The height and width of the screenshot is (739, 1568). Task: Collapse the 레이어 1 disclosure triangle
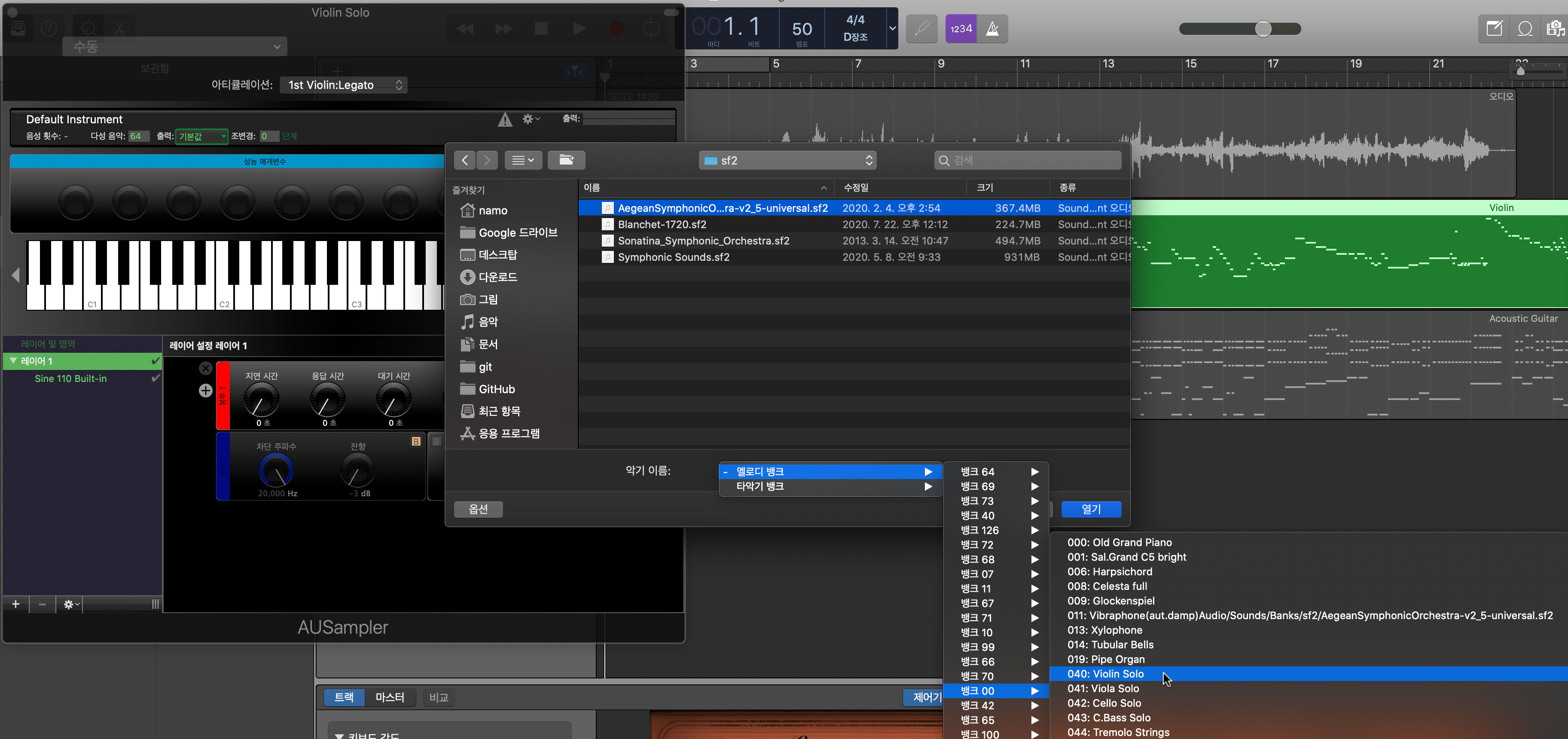pyautogui.click(x=13, y=361)
